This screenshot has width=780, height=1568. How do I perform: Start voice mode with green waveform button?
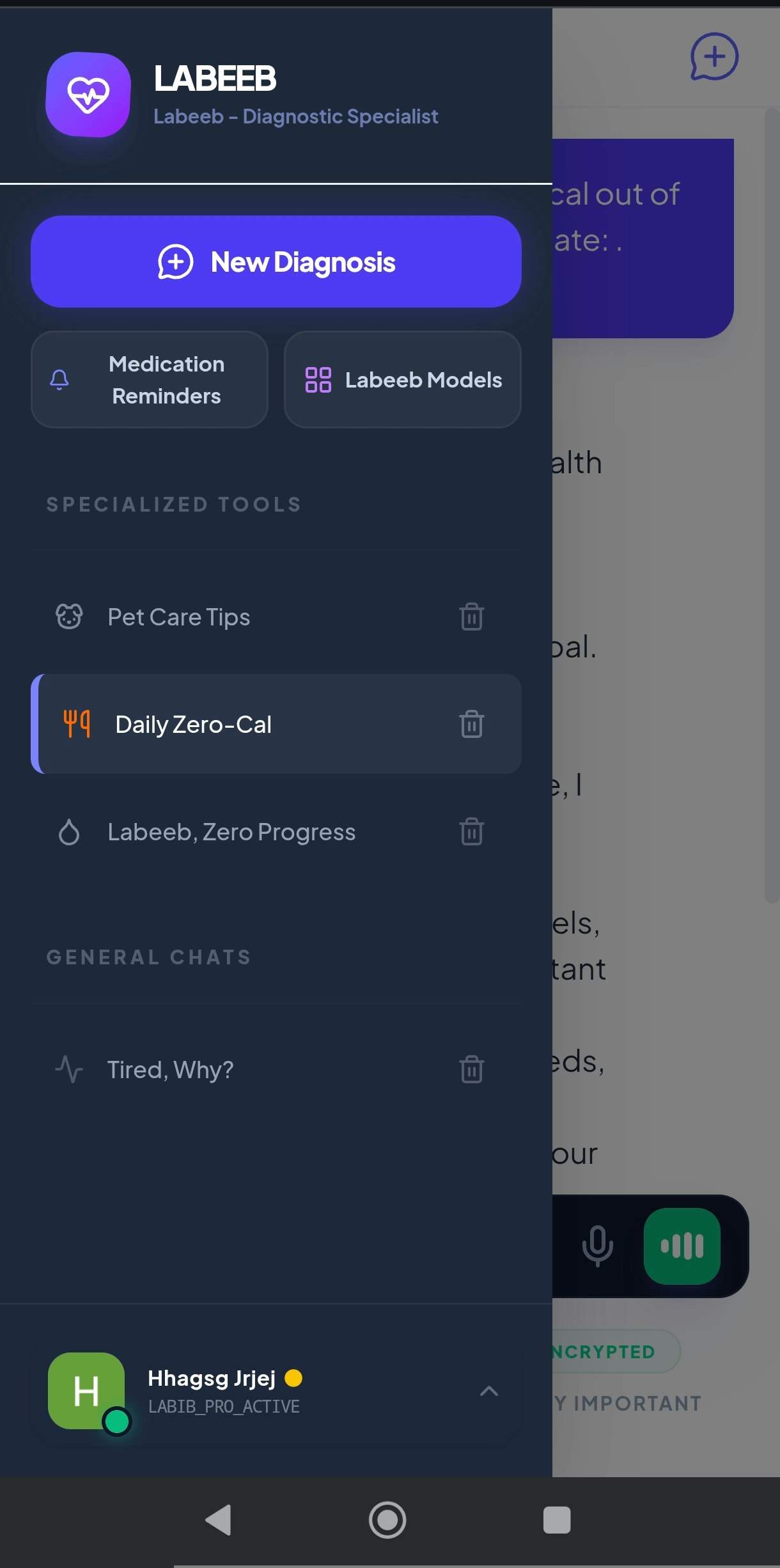682,1246
